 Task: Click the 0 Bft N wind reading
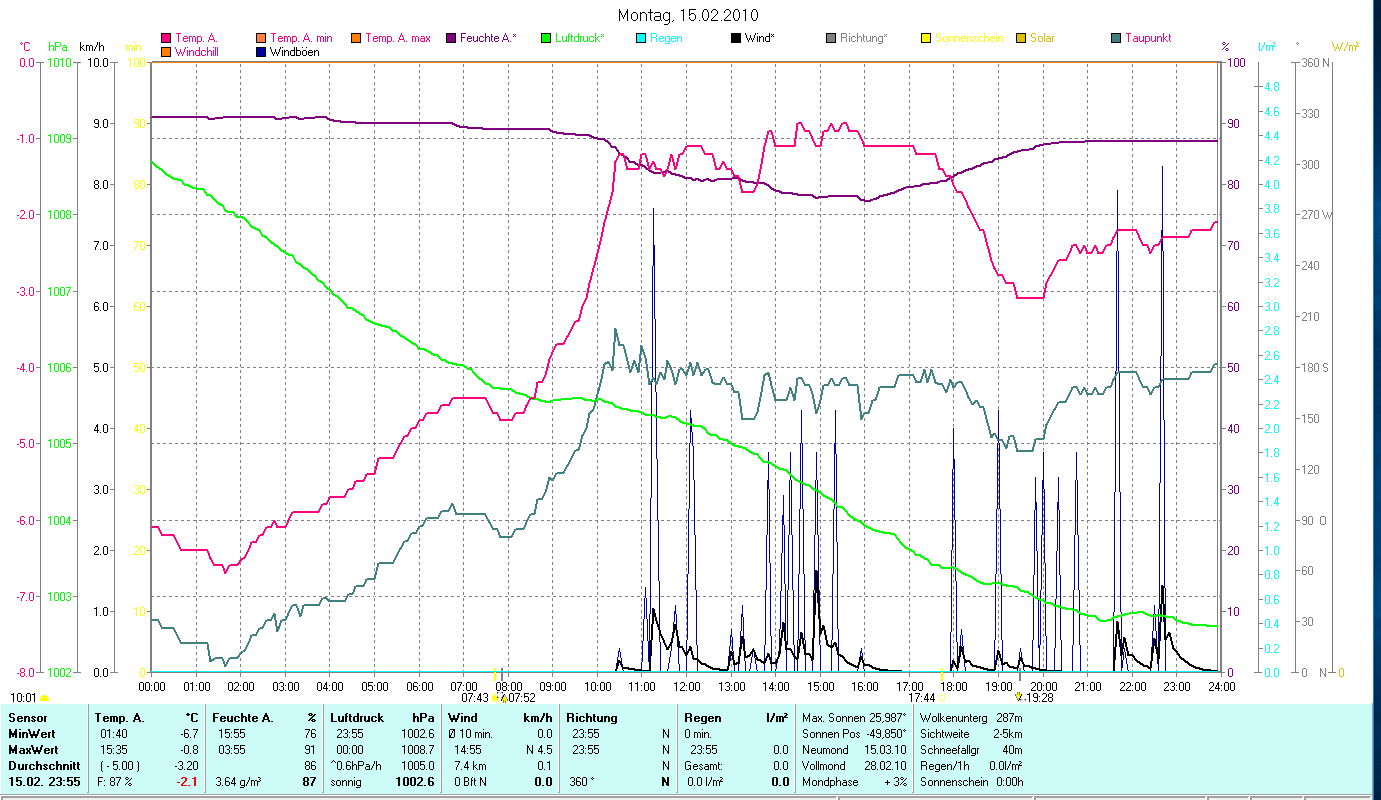pos(469,781)
